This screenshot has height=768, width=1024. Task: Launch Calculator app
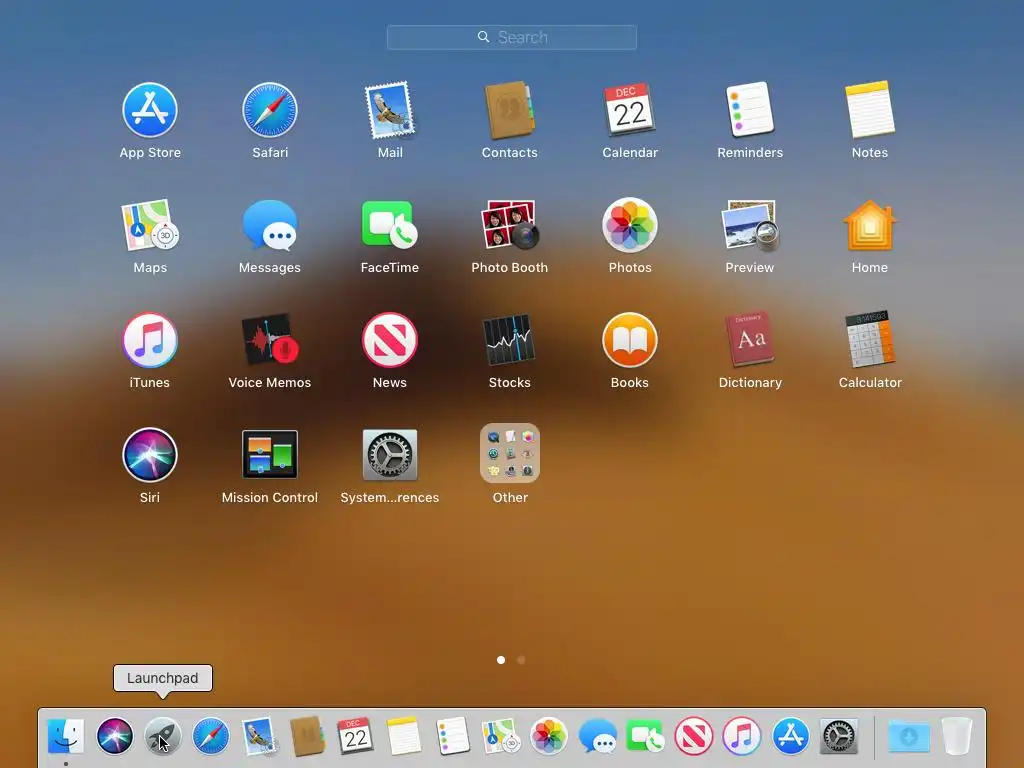click(870, 339)
